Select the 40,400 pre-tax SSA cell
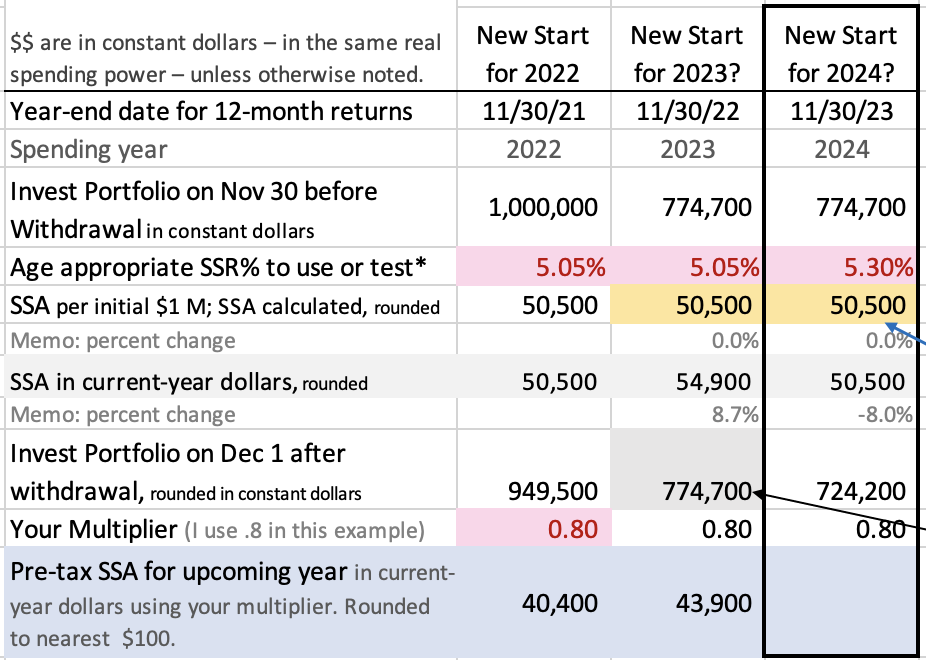926x660 pixels. tap(533, 603)
